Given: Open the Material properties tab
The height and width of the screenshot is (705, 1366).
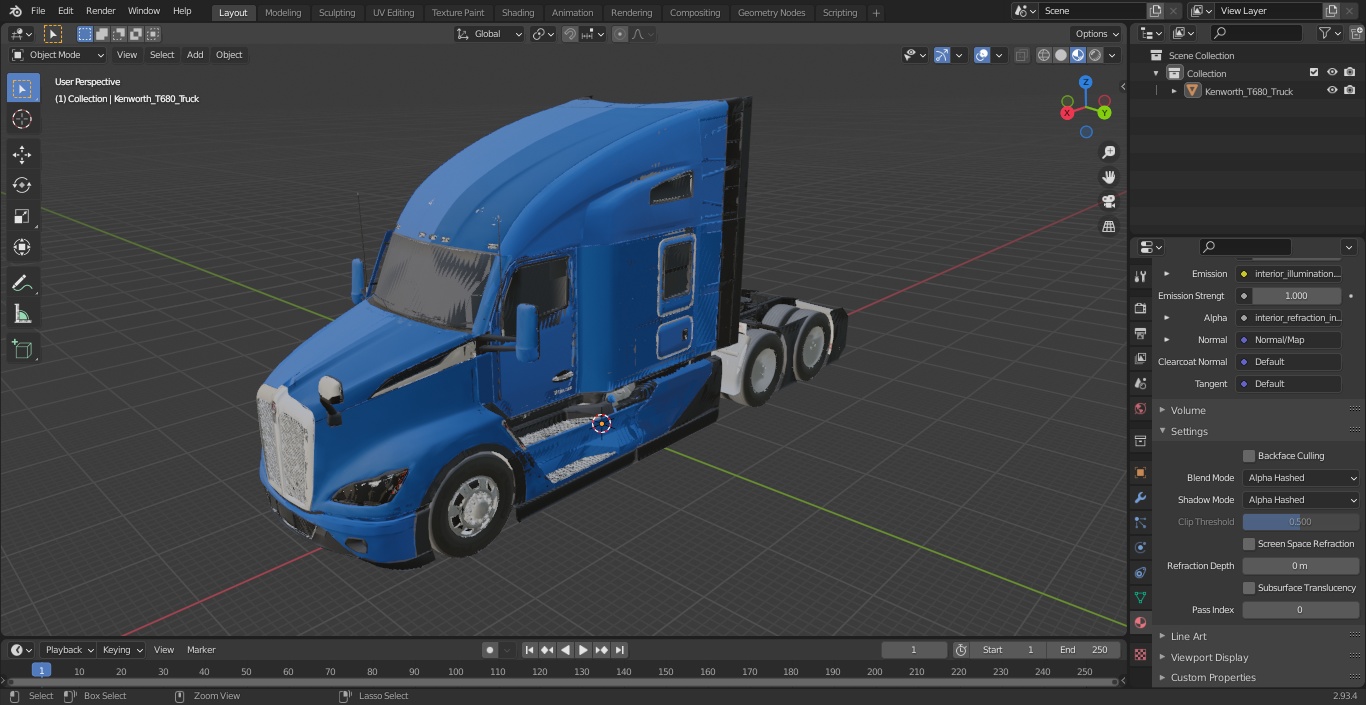Looking at the screenshot, I should tap(1140, 623).
